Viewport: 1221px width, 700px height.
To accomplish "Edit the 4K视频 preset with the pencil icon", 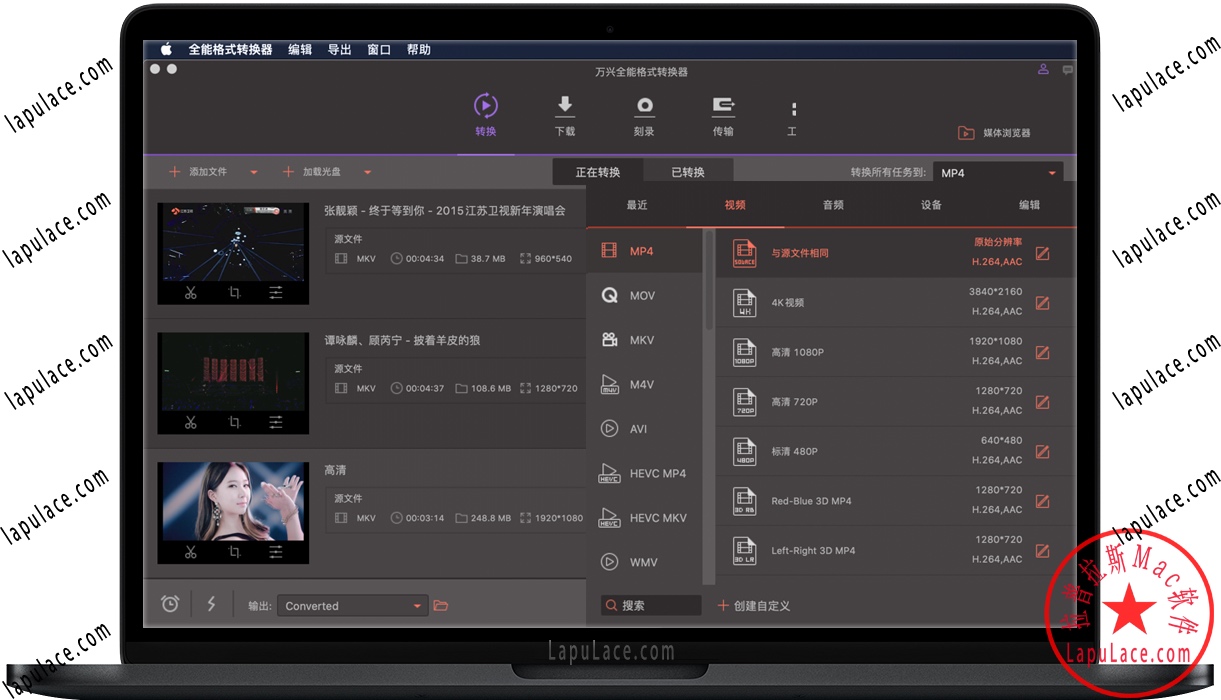I will point(1042,303).
